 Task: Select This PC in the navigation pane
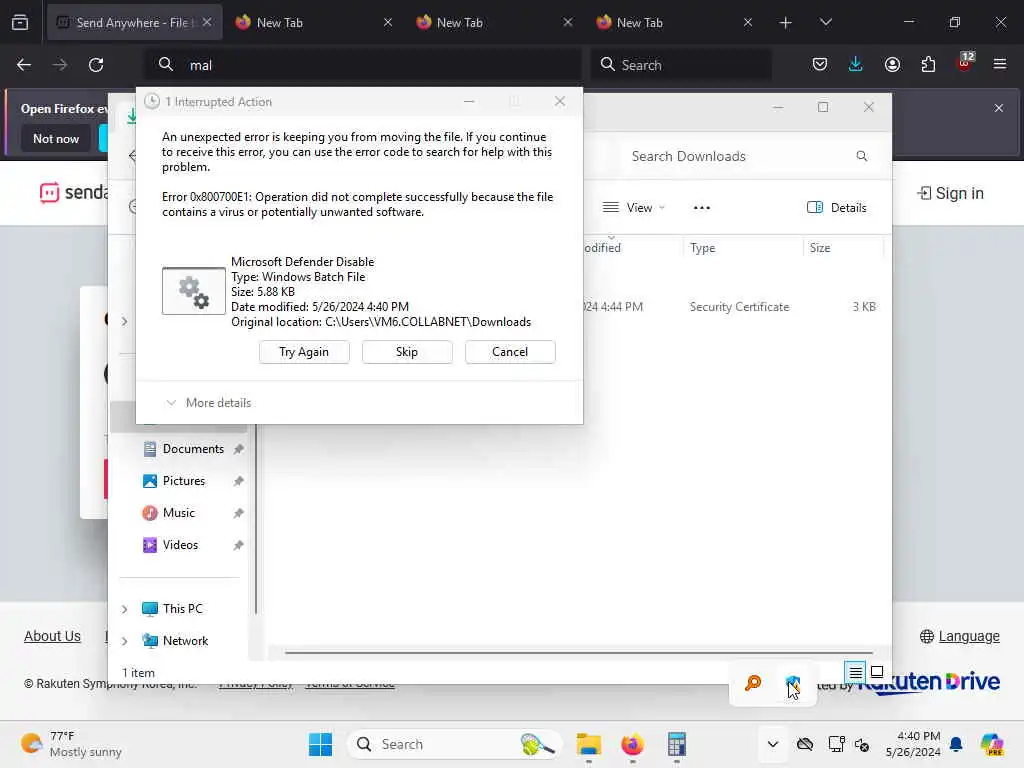(183, 609)
